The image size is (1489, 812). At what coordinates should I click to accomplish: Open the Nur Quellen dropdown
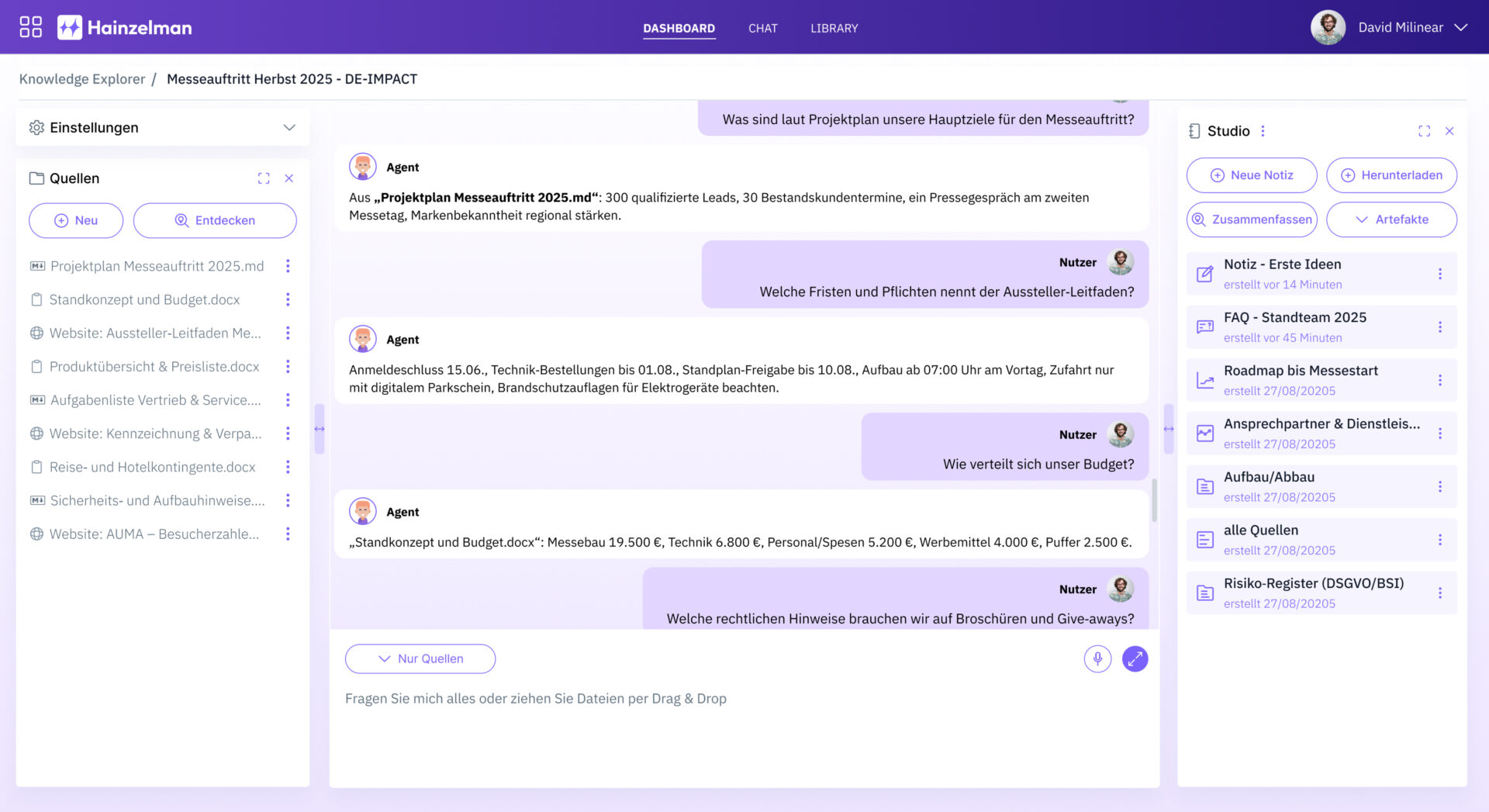click(420, 658)
